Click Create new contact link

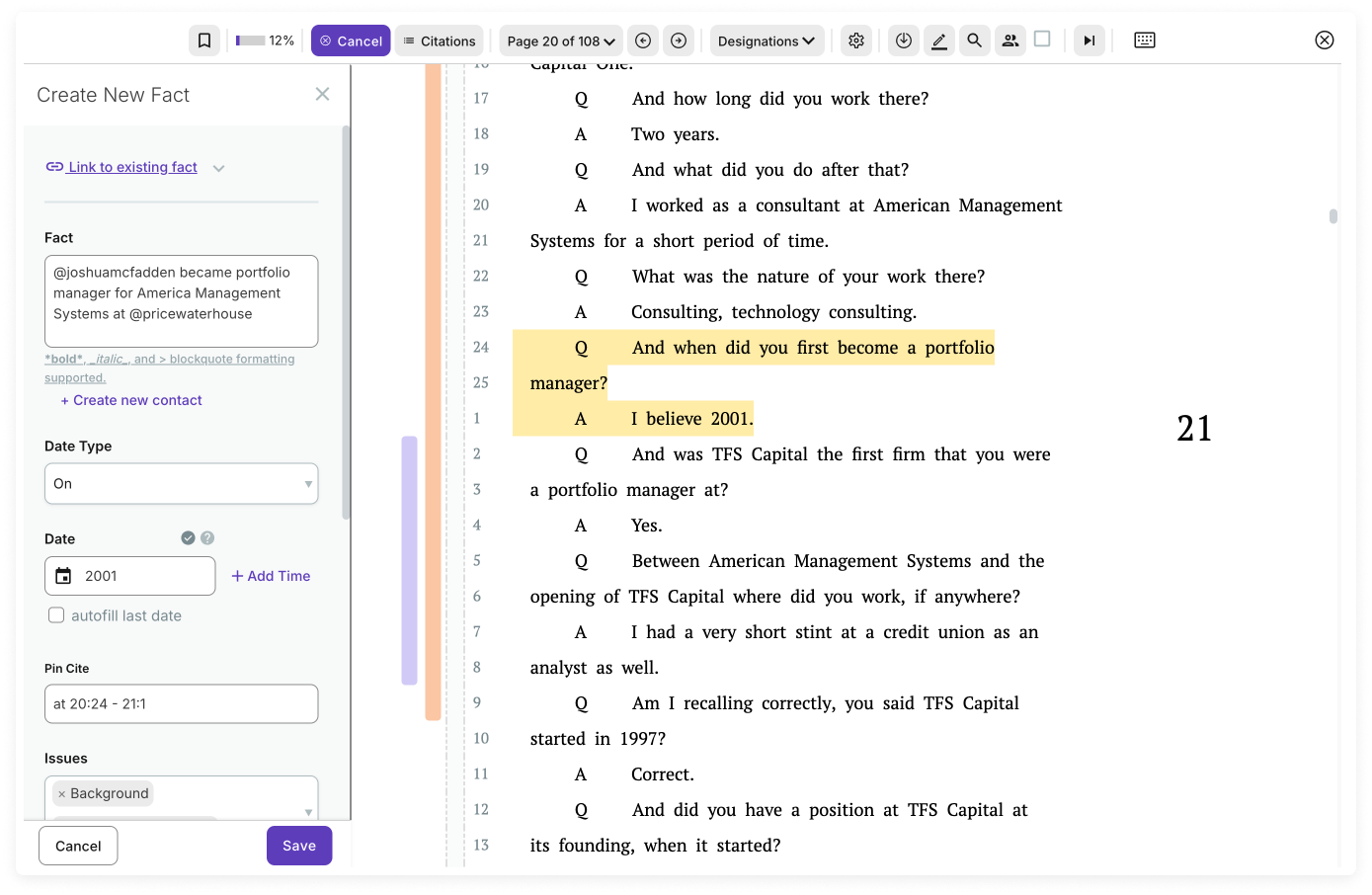130,399
